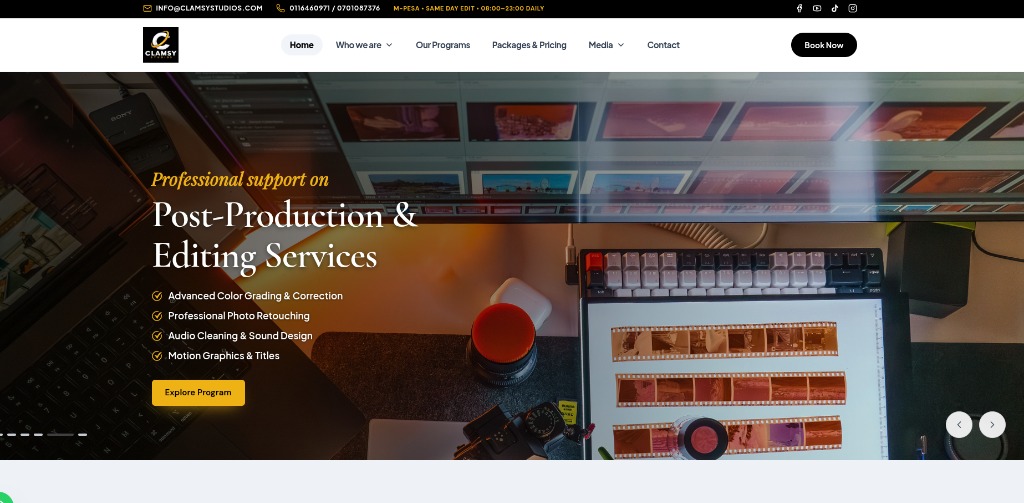Click the yellow Explore Program button
This screenshot has width=1024, height=503.
pyautogui.click(x=199, y=393)
